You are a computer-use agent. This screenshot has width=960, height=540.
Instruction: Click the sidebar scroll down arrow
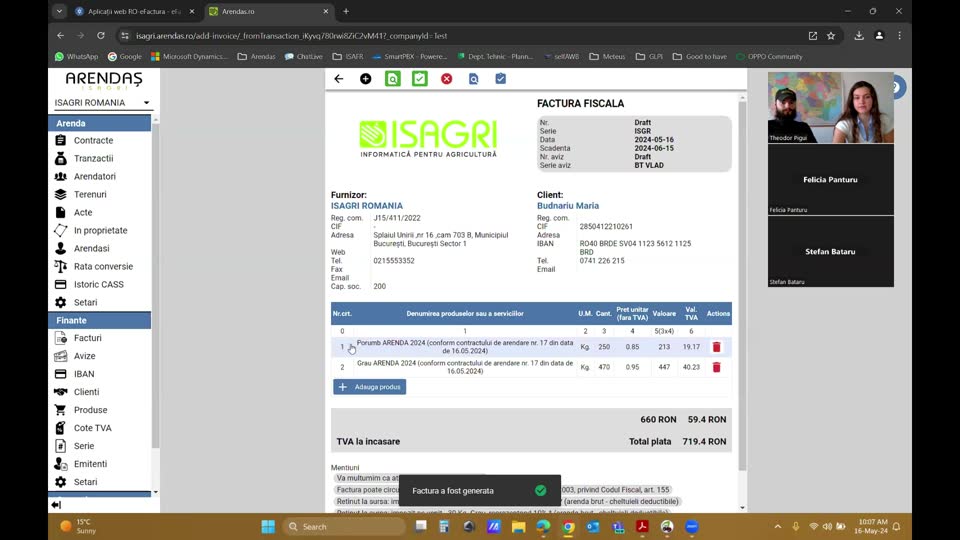tap(156, 492)
